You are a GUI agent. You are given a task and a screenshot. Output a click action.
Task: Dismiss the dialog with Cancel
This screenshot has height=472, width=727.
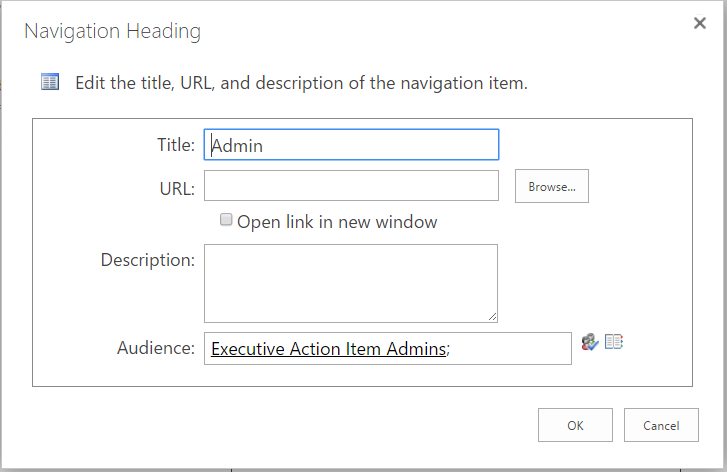tap(661, 425)
